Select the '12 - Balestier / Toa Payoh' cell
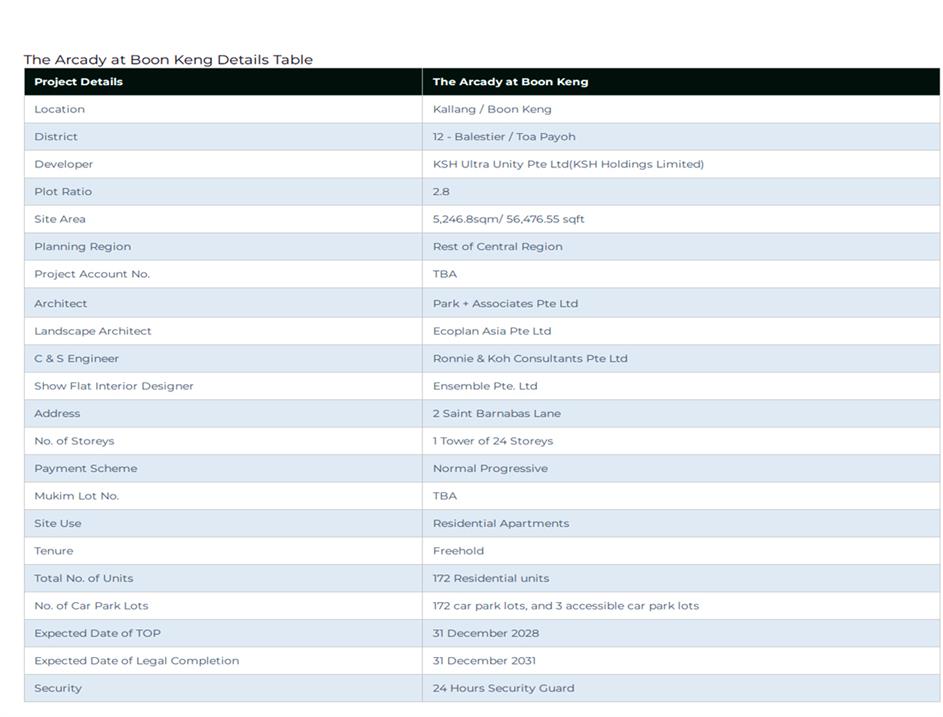 (504, 137)
